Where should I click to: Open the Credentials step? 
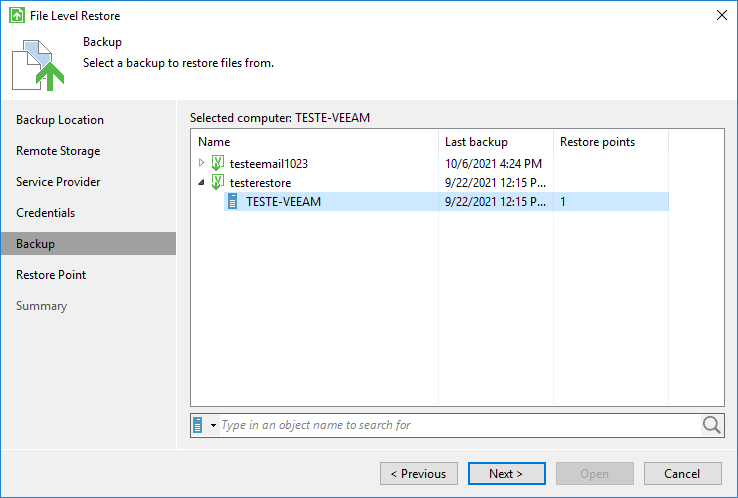point(46,213)
